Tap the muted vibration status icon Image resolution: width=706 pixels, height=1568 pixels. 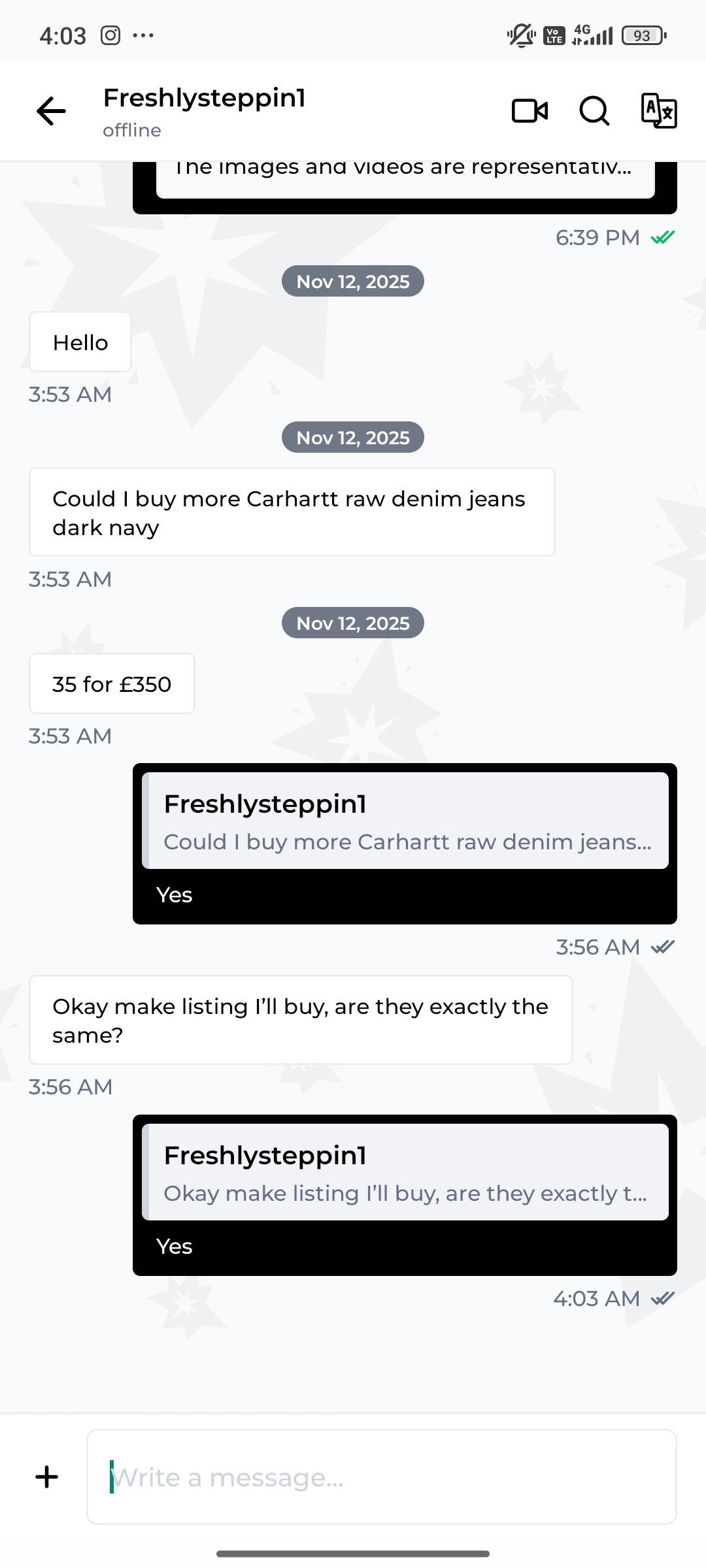pyautogui.click(x=521, y=35)
